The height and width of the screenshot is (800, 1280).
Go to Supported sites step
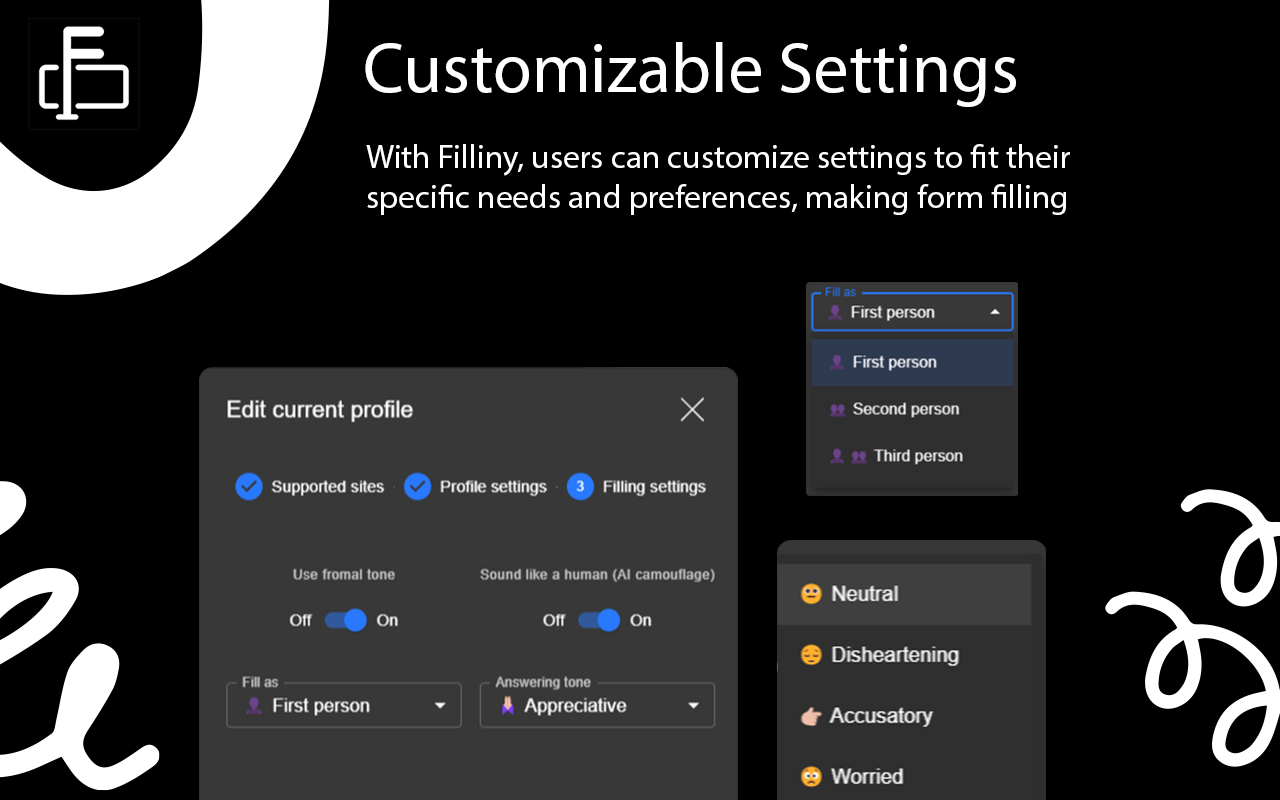tap(310, 487)
